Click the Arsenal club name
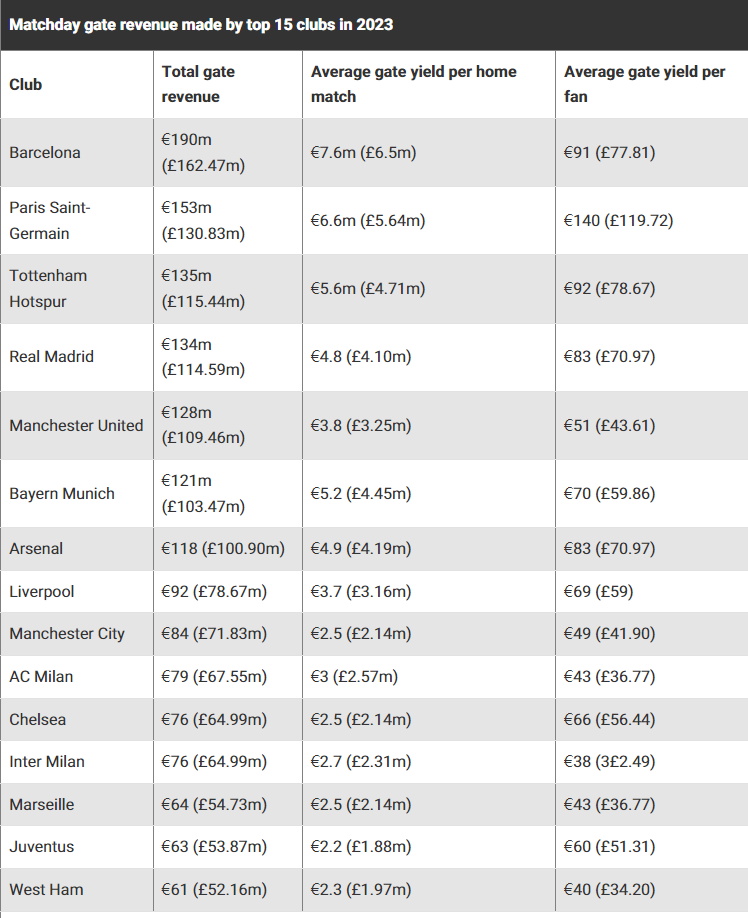This screenshot has width=748, height=918. click(36, 549)
